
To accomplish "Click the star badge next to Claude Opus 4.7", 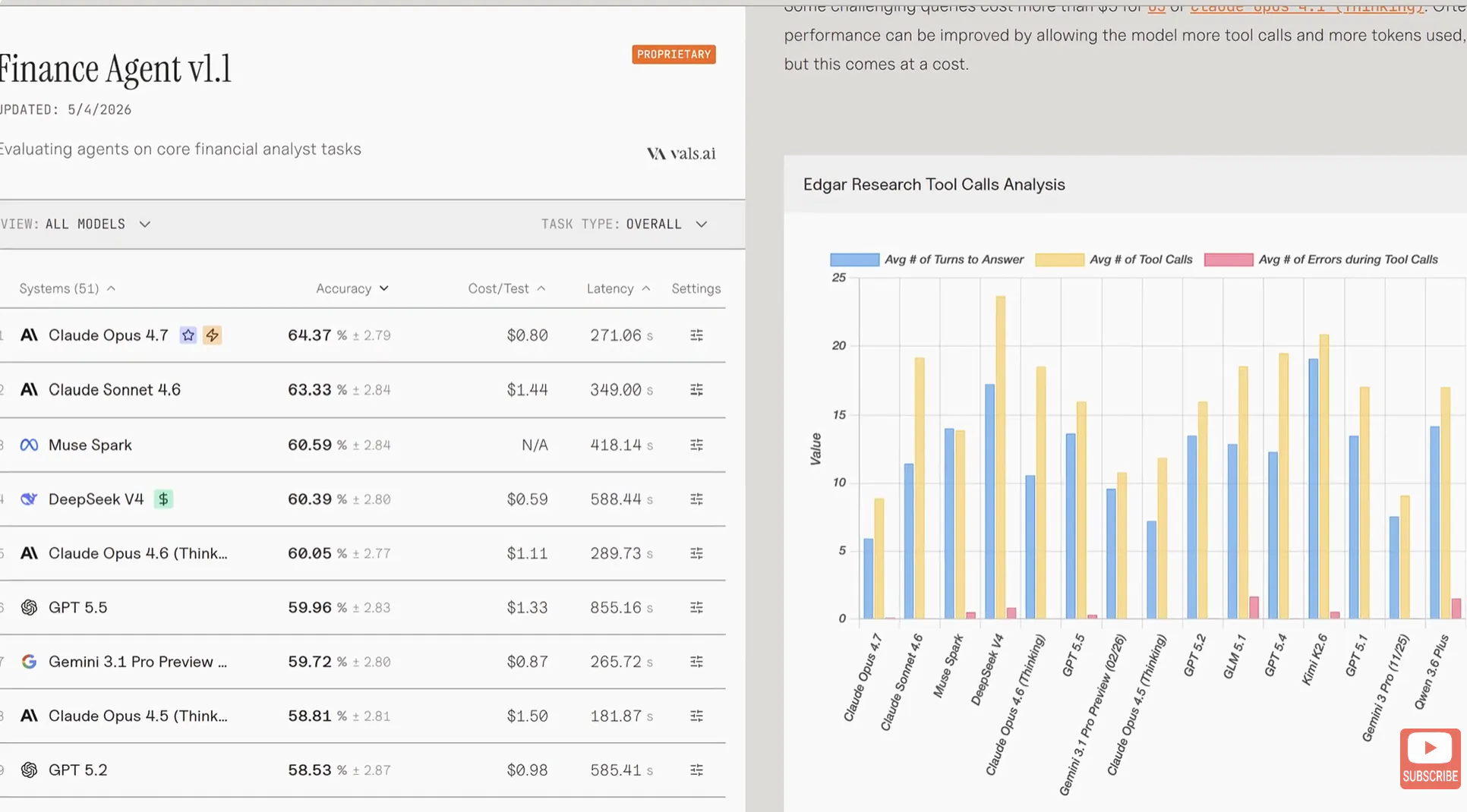I will (x=188, y=335).
